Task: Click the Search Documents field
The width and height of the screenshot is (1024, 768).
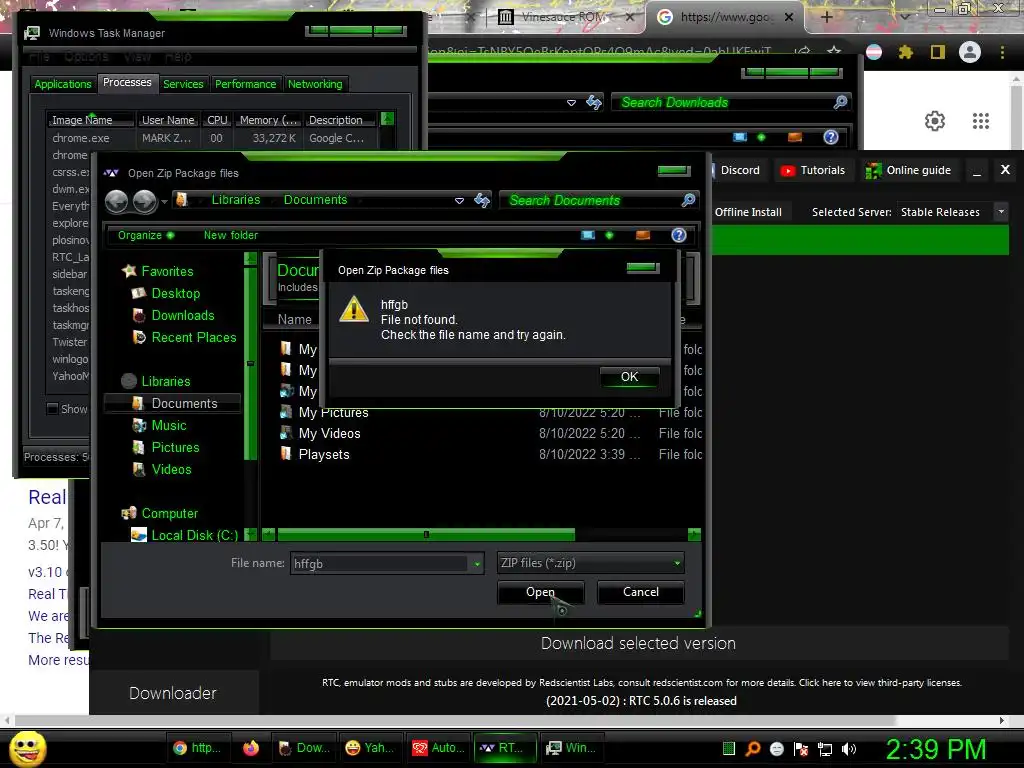Action: 591,200
